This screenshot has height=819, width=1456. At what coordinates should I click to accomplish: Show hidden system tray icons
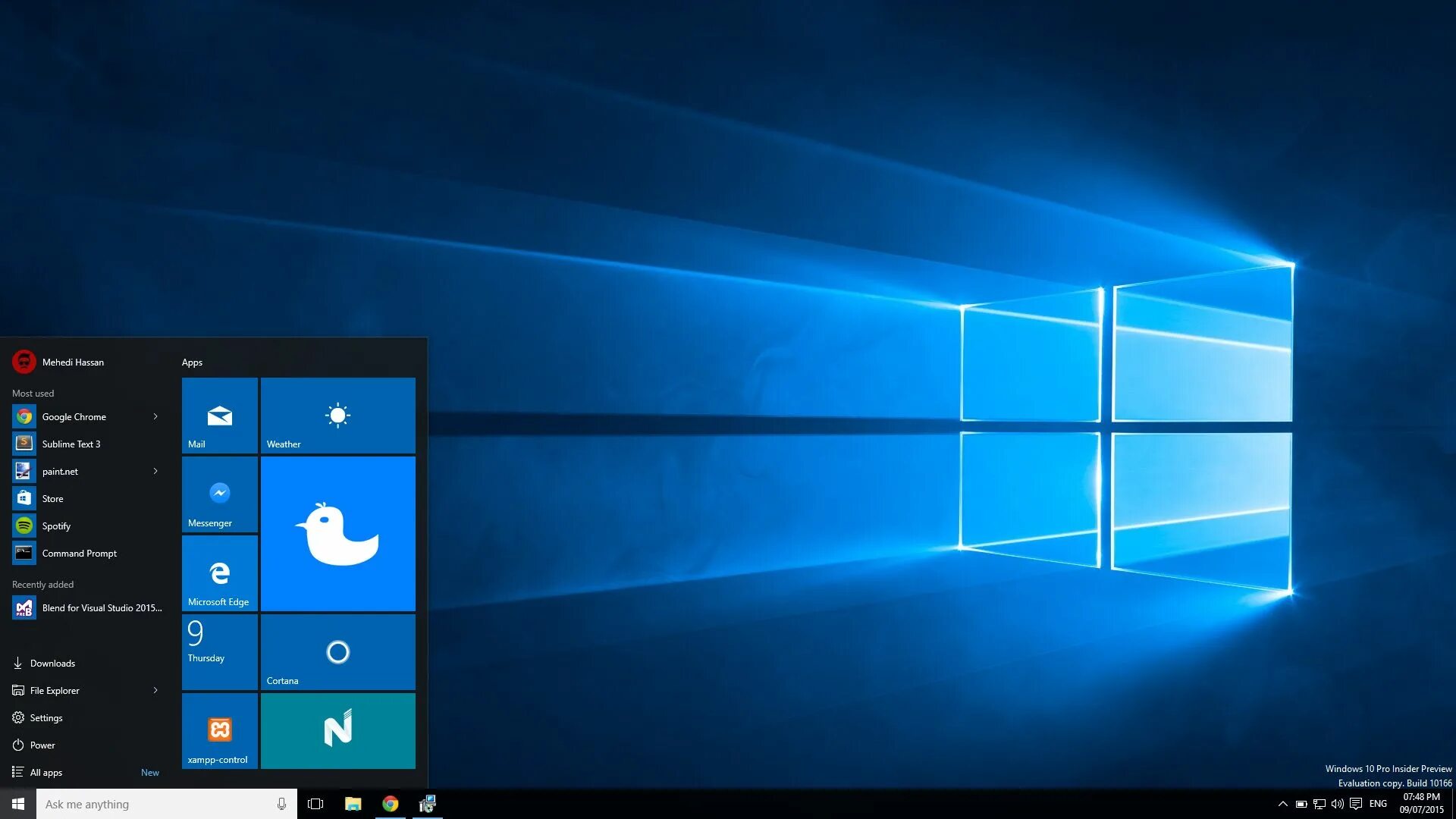click(x=1282, y=804)
